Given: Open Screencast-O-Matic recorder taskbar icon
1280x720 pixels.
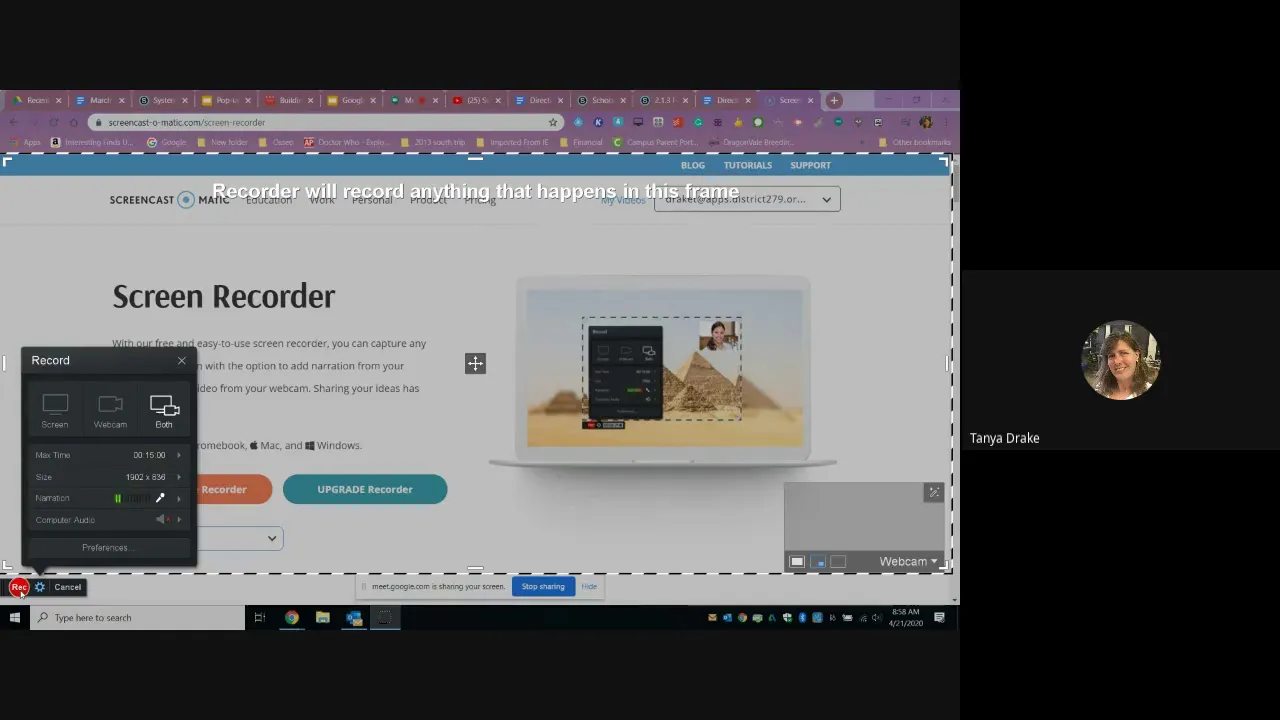Looking at the screenshot, I should coord(385,618).
